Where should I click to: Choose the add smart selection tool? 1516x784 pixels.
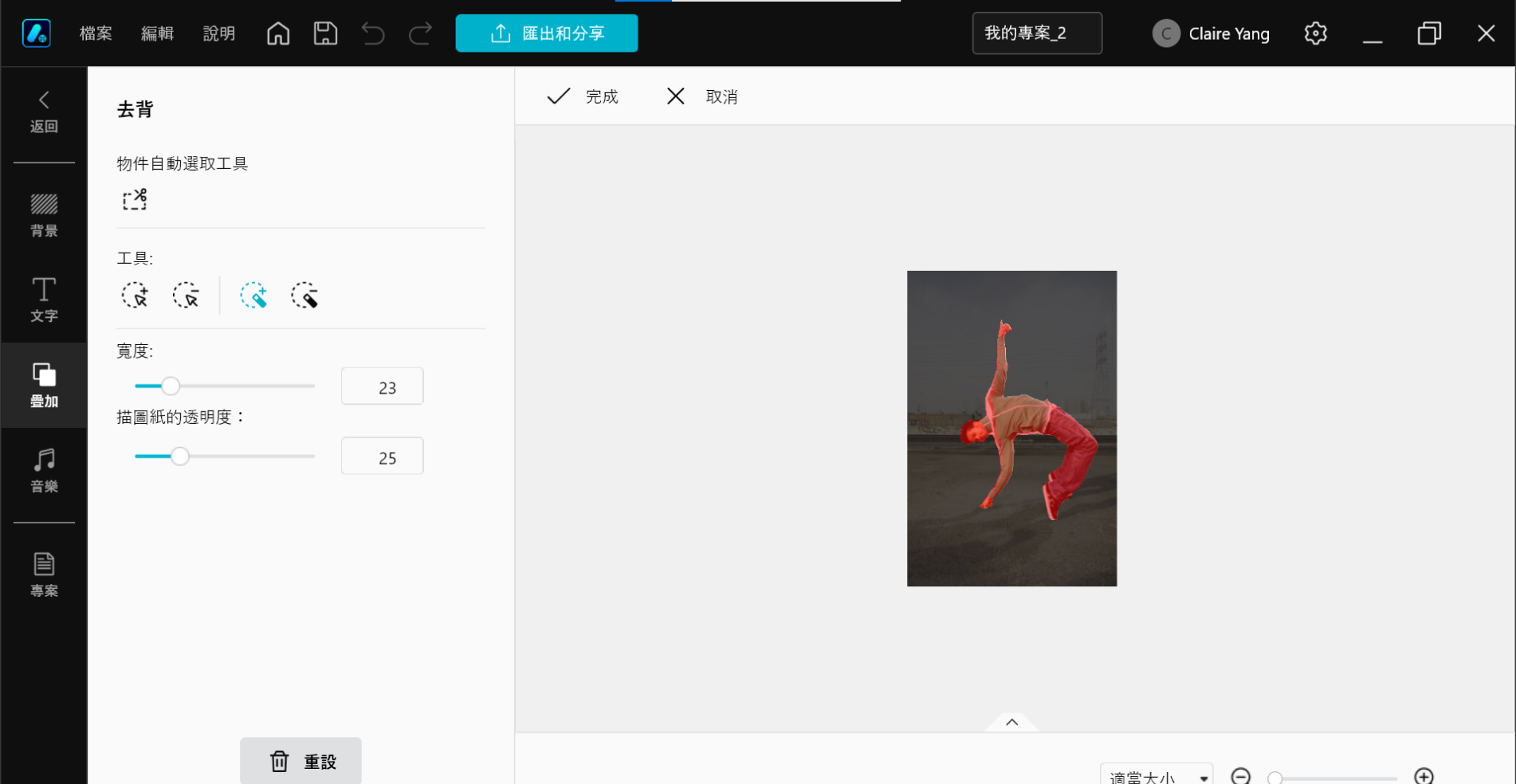(135, 296)
